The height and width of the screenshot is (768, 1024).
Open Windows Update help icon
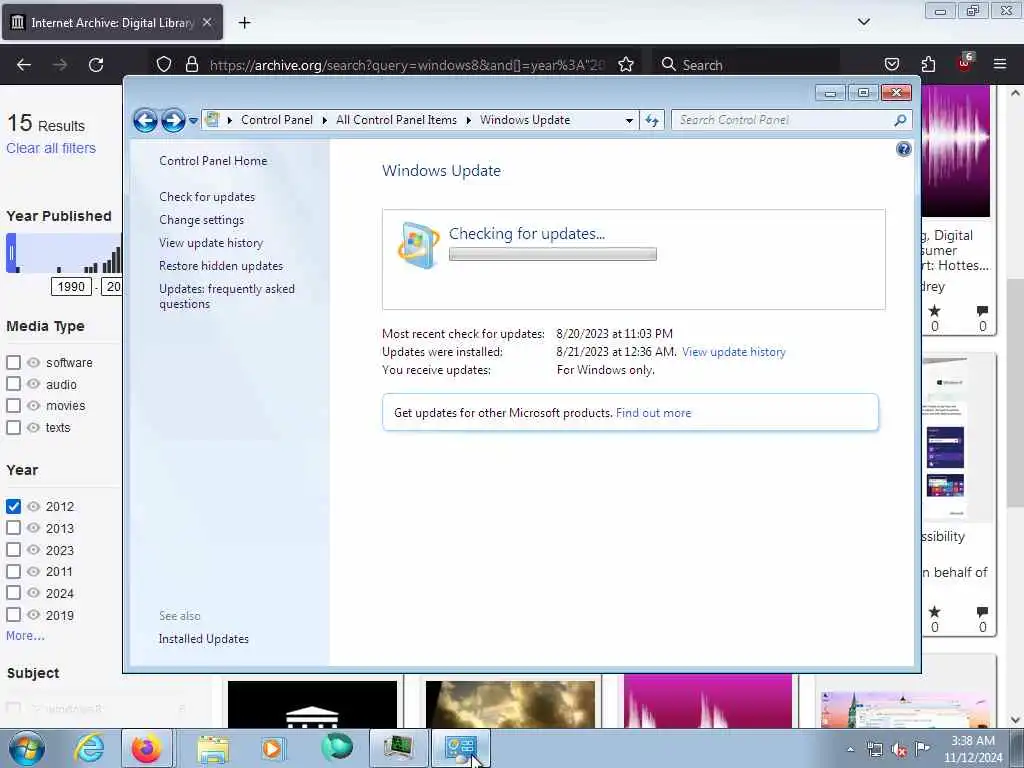coord(904,150)
